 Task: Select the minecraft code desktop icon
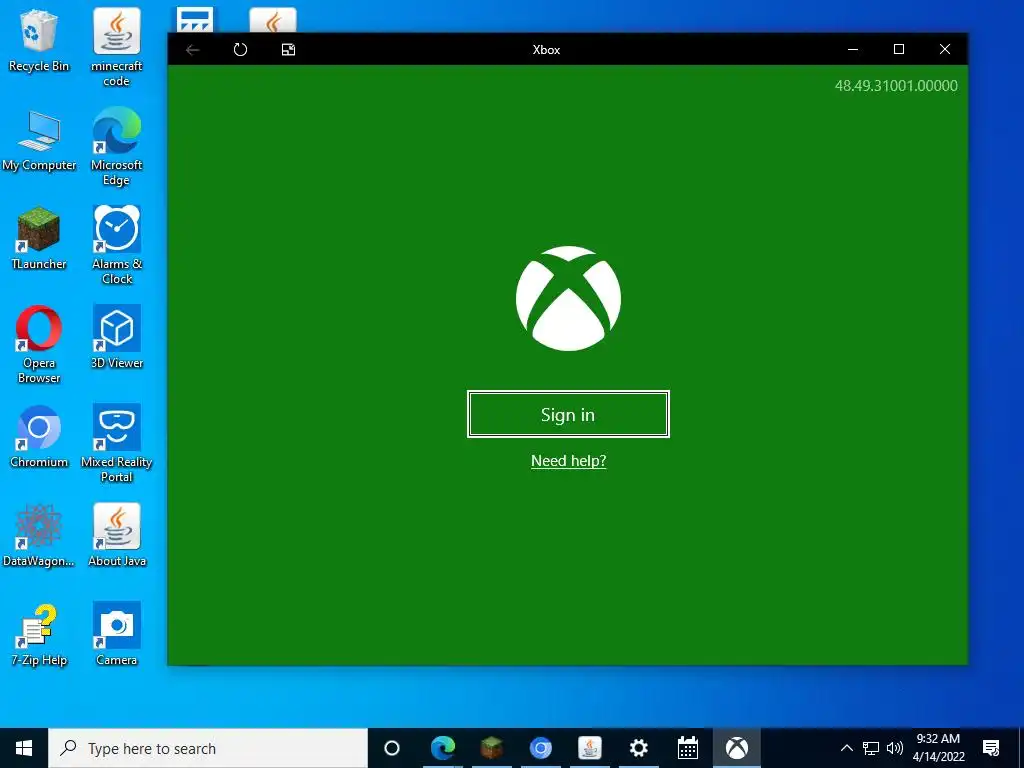point(116,48)
